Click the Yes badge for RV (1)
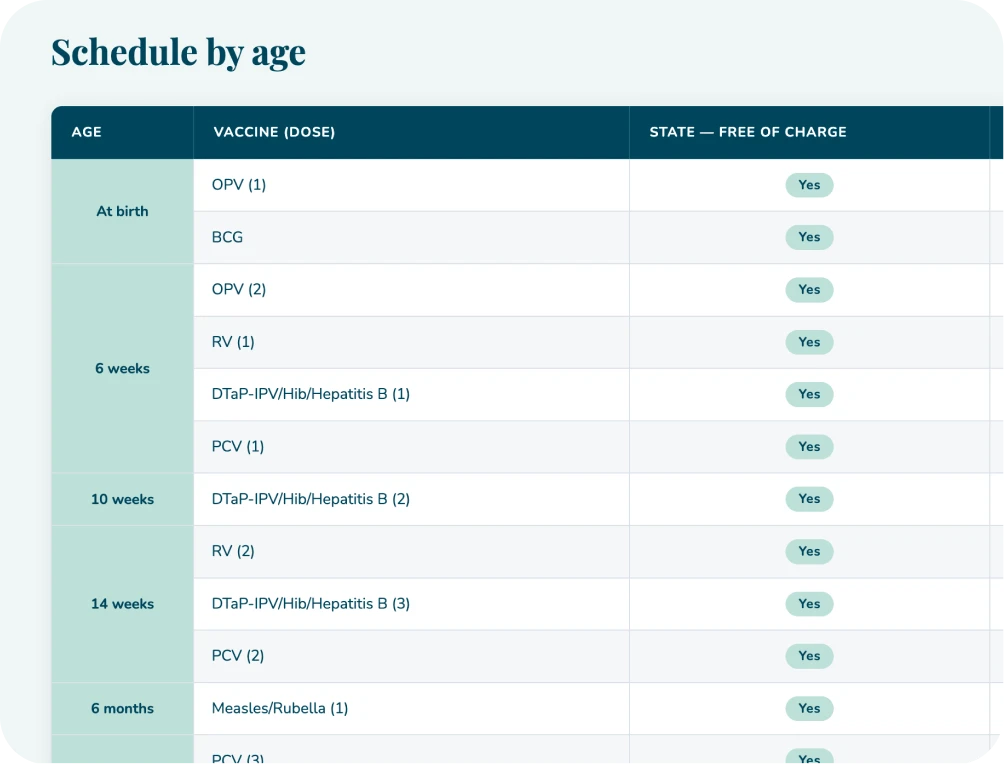The image size is (1004, 765). point(809,342)
